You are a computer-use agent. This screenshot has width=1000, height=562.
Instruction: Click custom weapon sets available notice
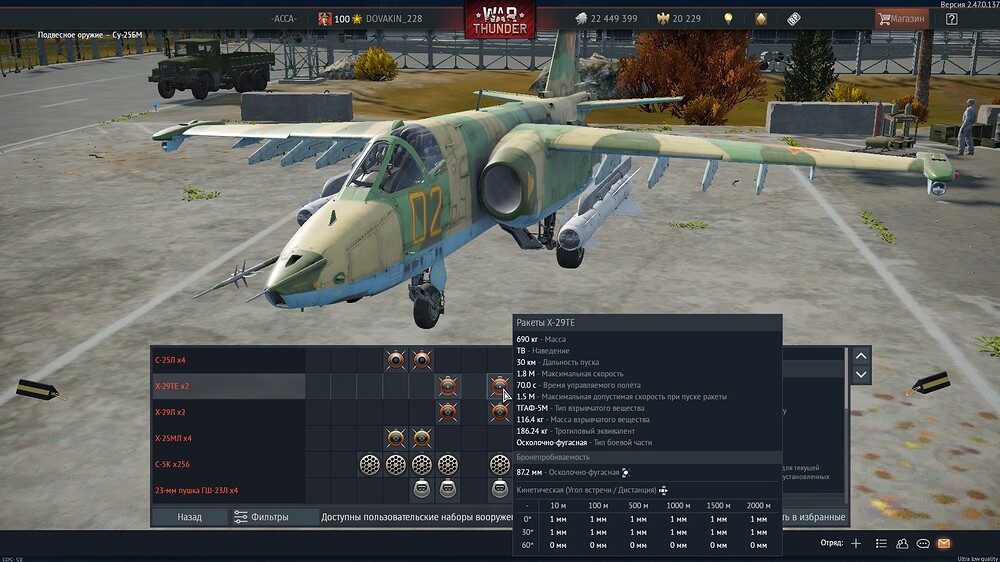416,517
